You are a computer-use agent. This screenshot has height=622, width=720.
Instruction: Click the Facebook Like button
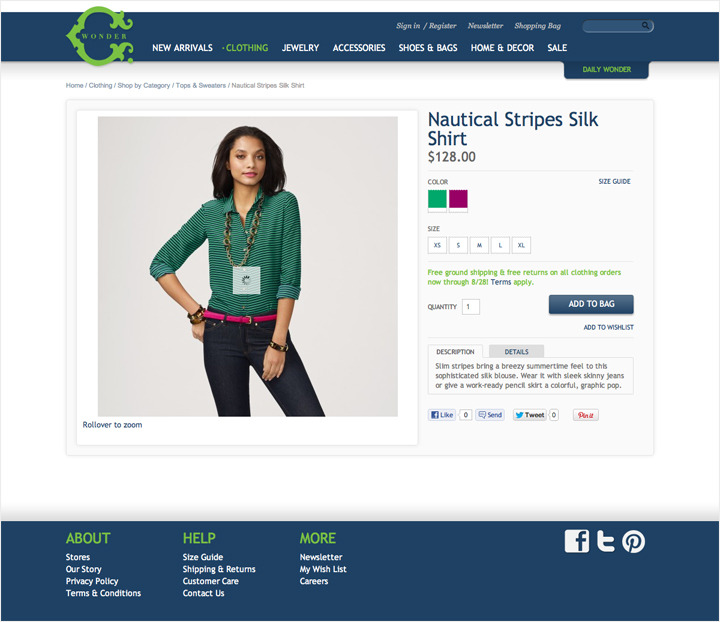(x=442, y=415)
